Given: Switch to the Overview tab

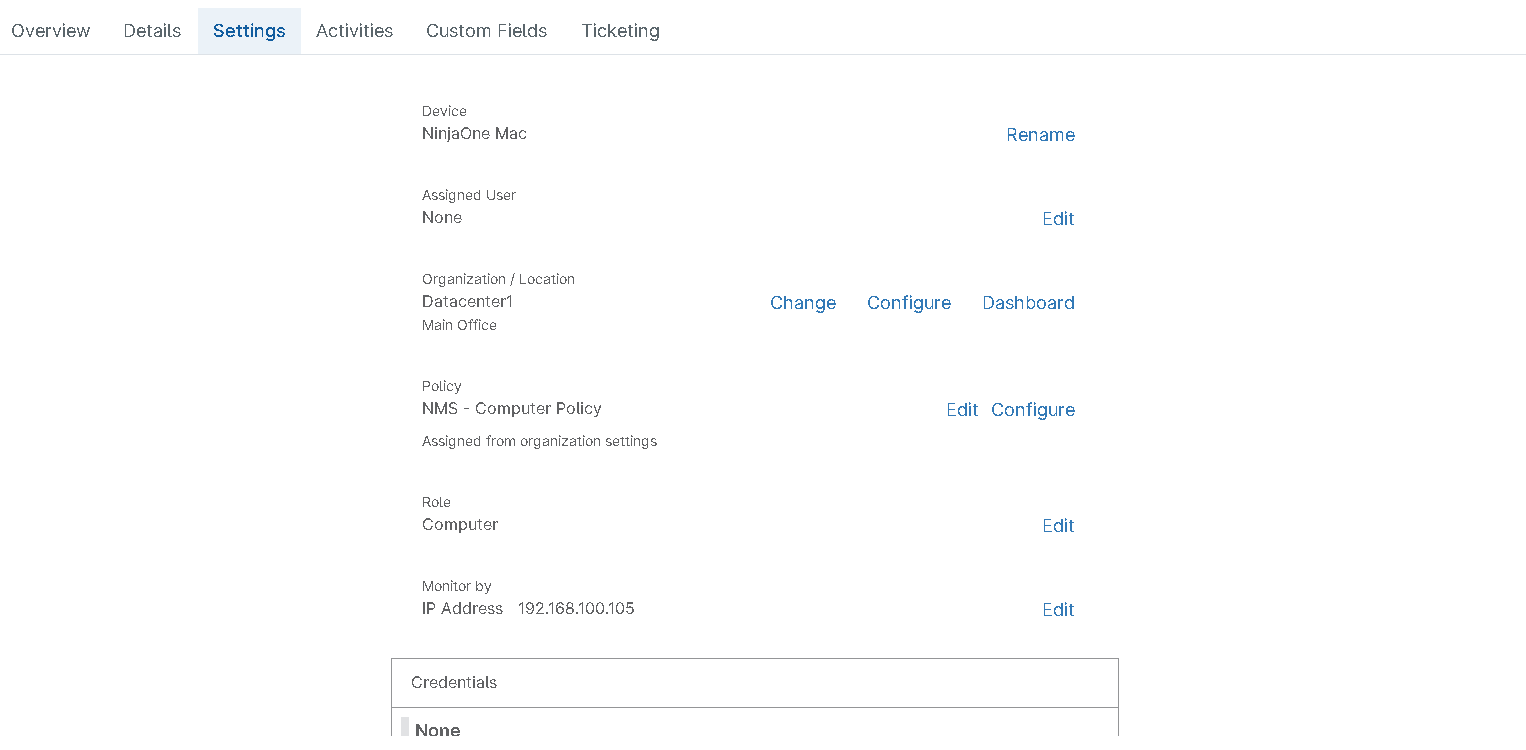Looking at the screenshot, I should point(50,30).
